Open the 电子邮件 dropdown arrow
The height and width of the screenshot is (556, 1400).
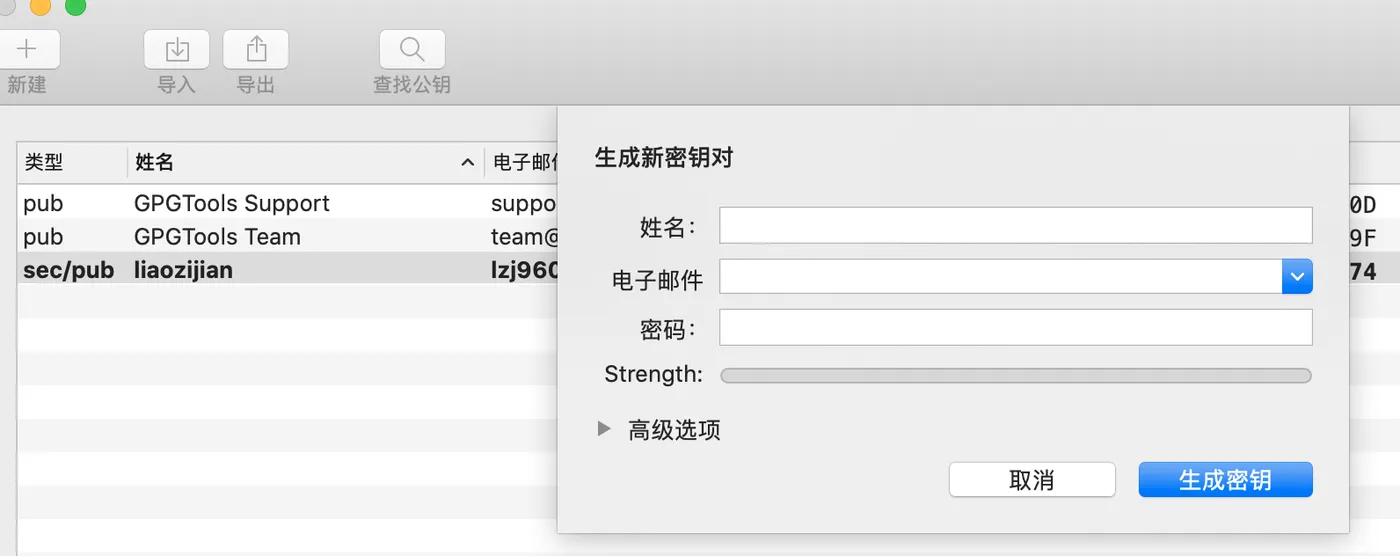pos(1297,277)
